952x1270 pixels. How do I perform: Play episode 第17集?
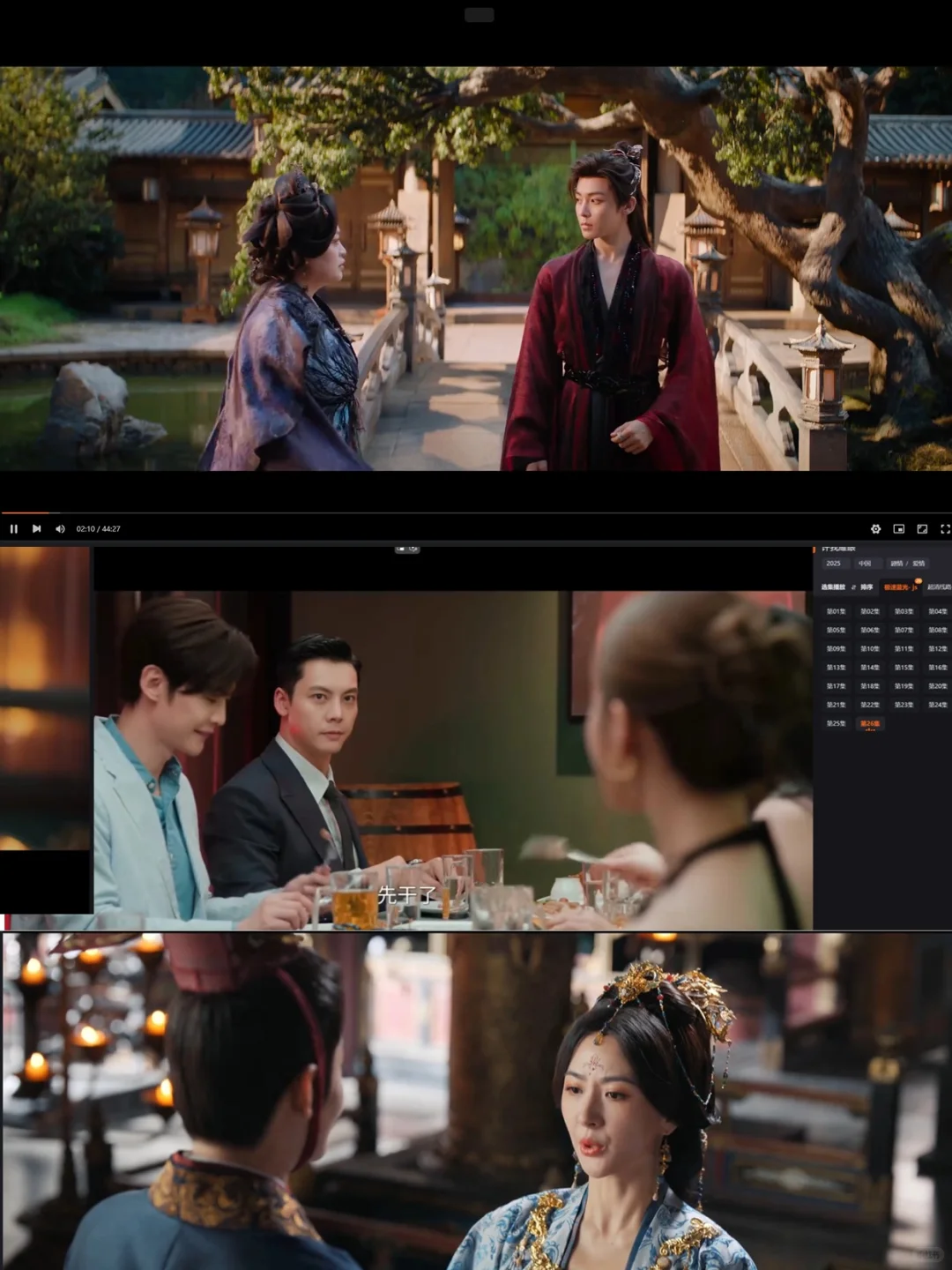836,686
